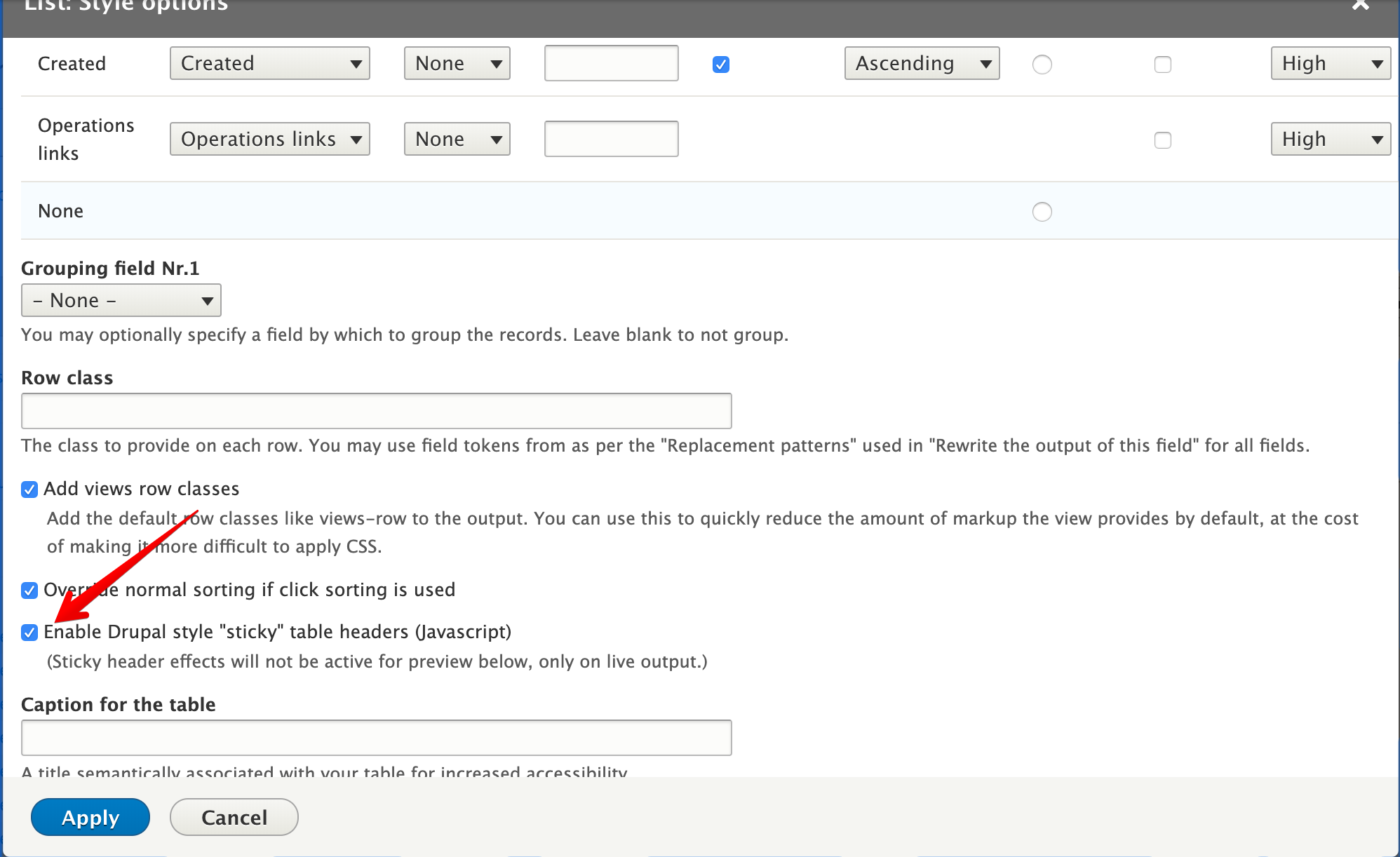Image resolution: width=1400 pixels, height=857 pixels.
Task: Uncheck the sortable checkbox for Created
Action: click(720, 64)
